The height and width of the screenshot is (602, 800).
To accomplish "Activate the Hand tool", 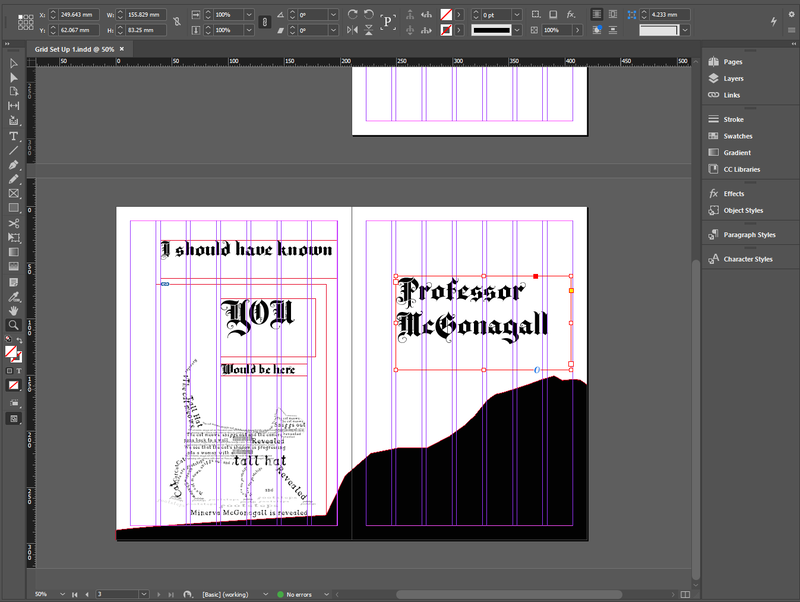I will [x=14, y=311].
